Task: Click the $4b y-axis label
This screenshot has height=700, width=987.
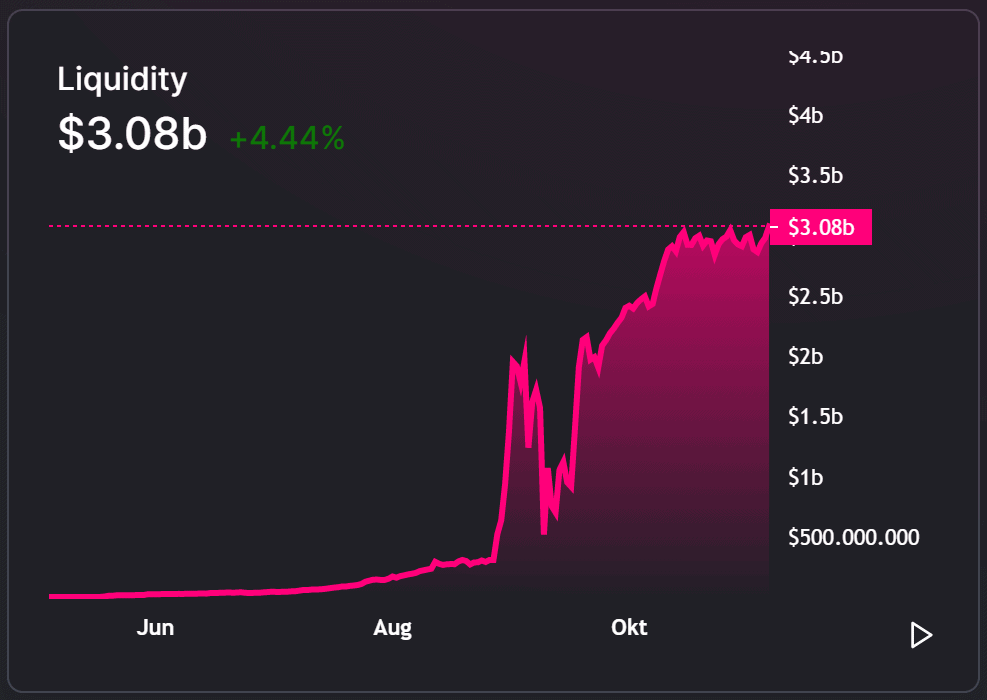Action: click(806, 116)
